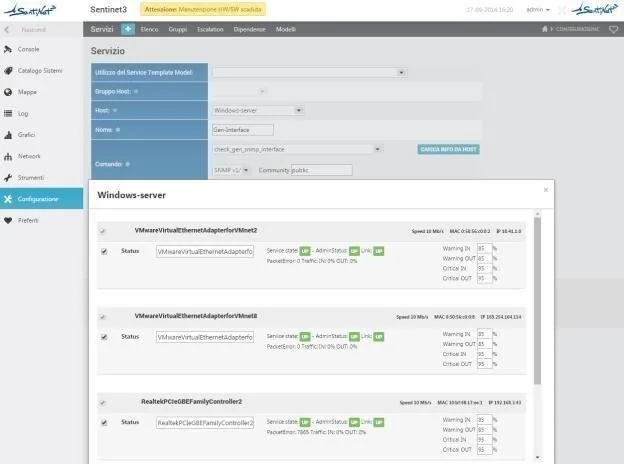Open the Strumenti wrench icon
This screenshot has height=464, width=624.
(8, 177)
